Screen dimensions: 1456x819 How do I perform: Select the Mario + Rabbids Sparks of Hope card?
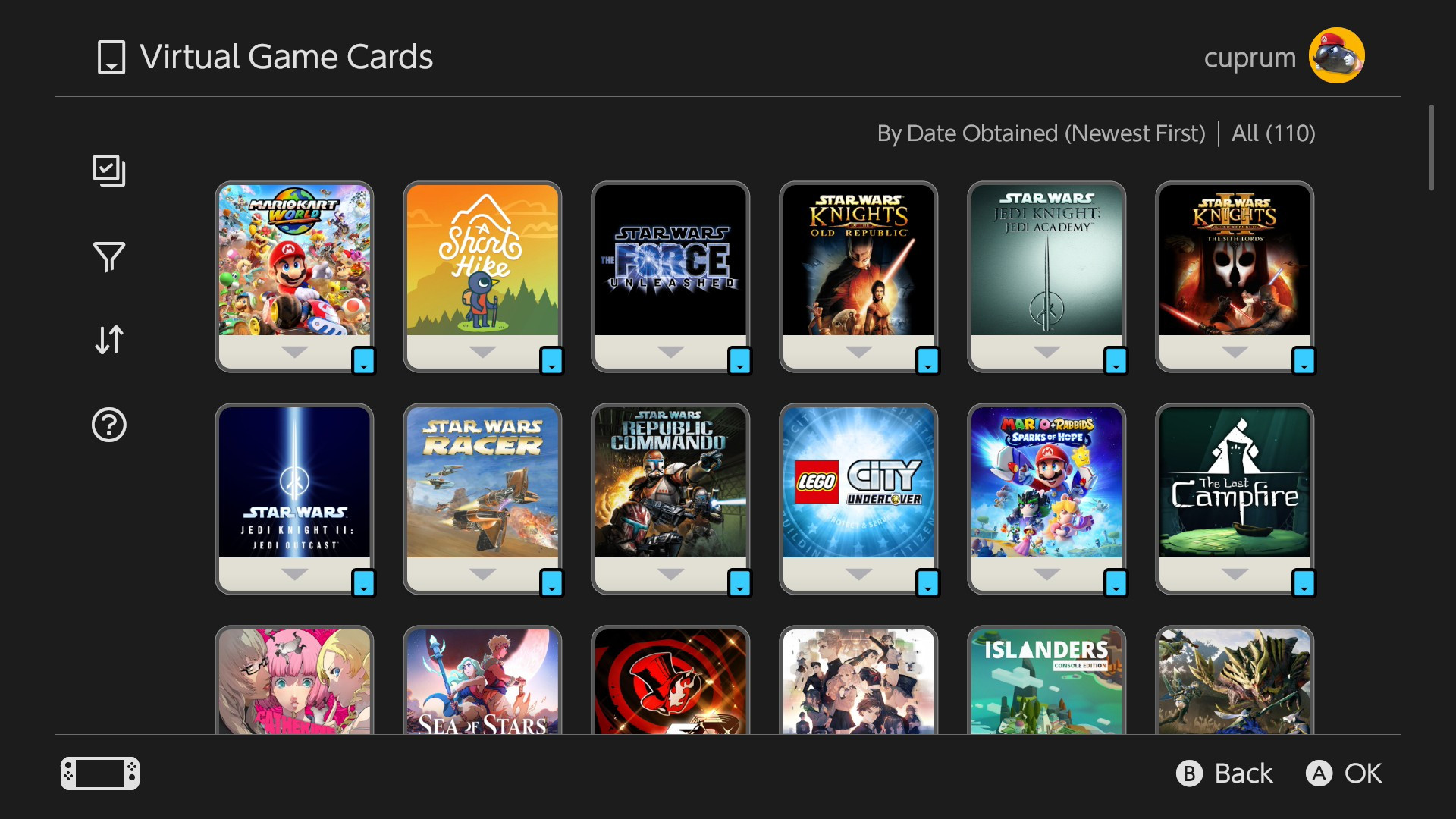(1046, 499)
